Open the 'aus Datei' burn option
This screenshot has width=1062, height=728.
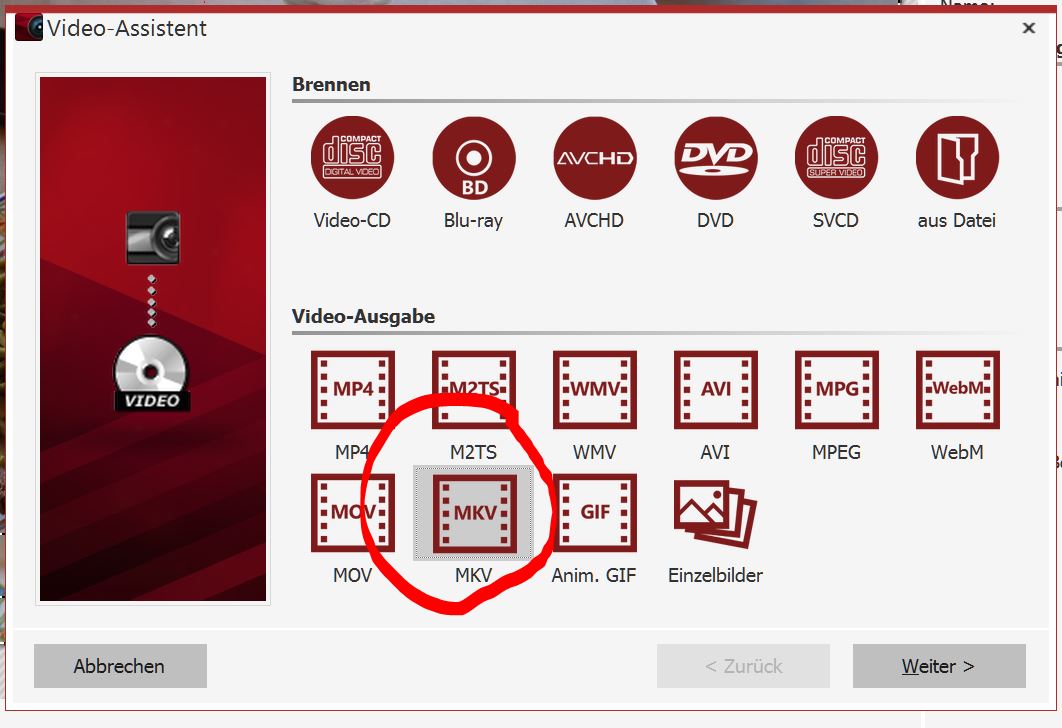point(957,158)
